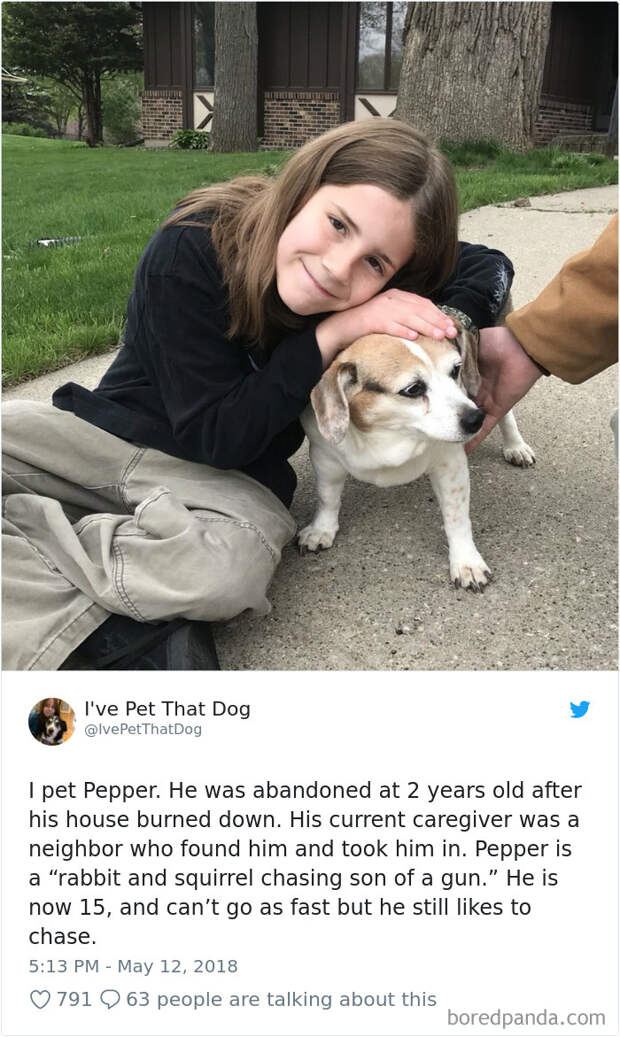Click the reply speech bubble icon
The height and width of the screenshot is (1037, 620).
pyautogui.click(x=109, y=999)
